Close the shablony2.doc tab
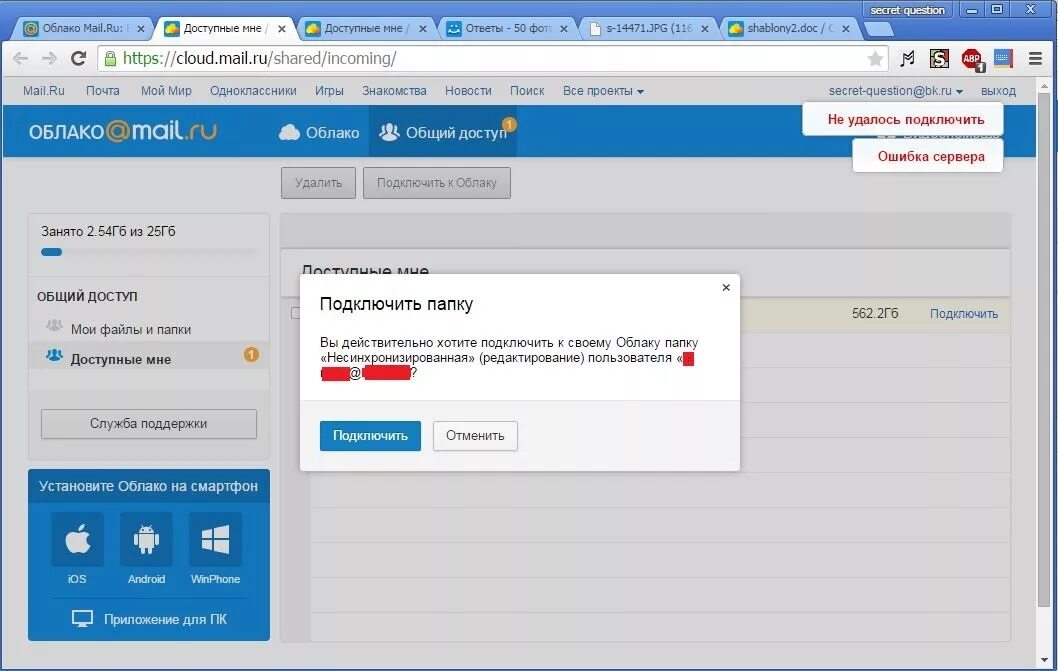The width and height of the screenshot is (1058, 671). pyautogui.click(x=845, y=28)
